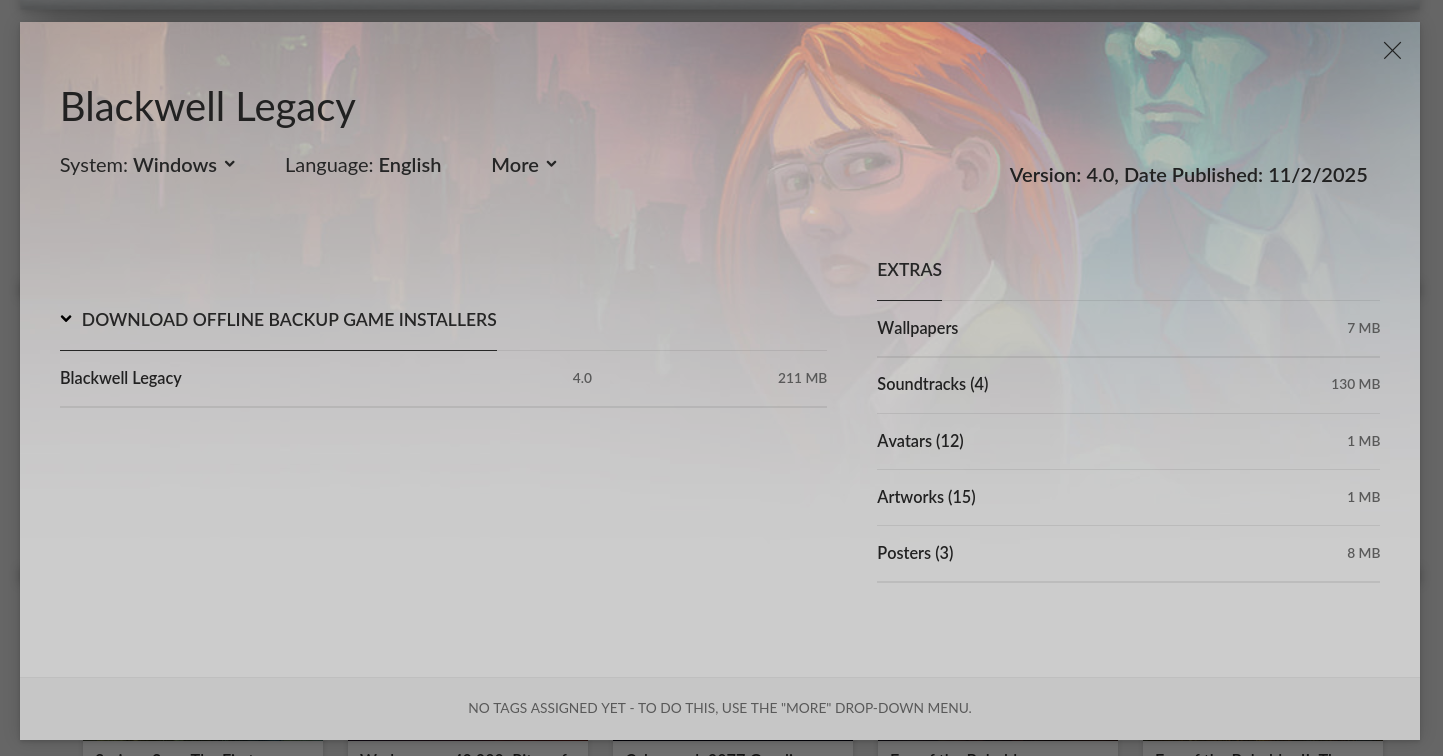
Task: Download the Wallpapers extra
Action: 1128,328
